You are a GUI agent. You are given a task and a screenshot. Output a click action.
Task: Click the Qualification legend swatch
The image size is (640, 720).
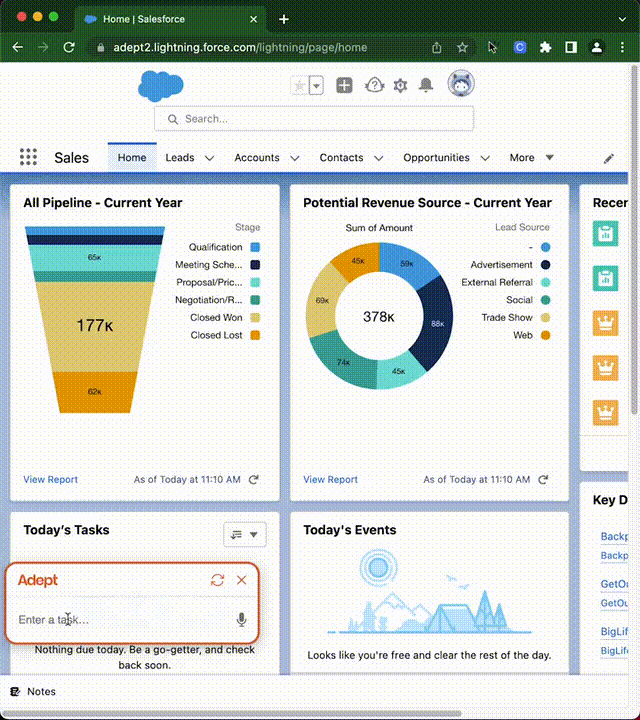(x=255, y=247)
